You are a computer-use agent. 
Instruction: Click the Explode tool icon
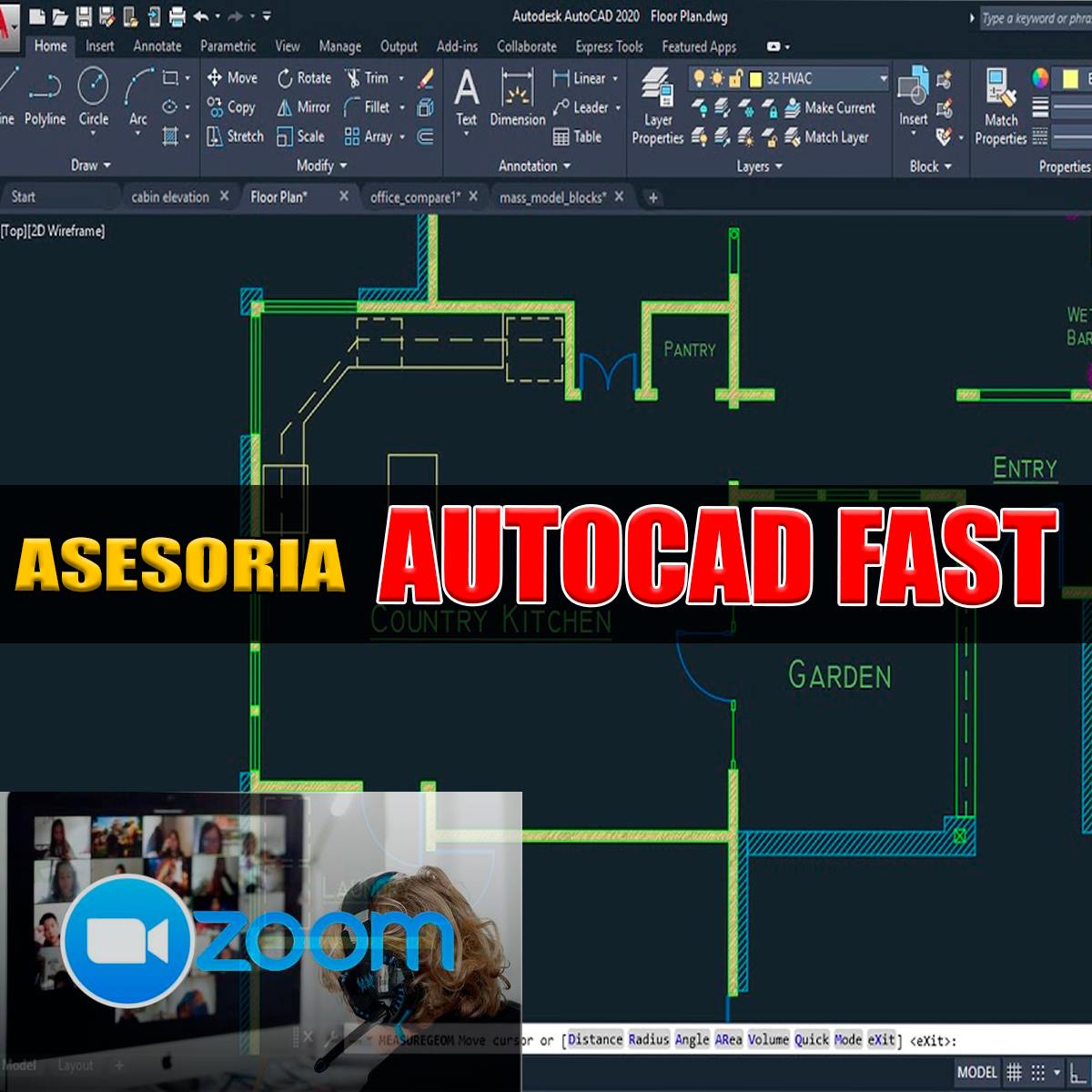click(x=425, y=107)
